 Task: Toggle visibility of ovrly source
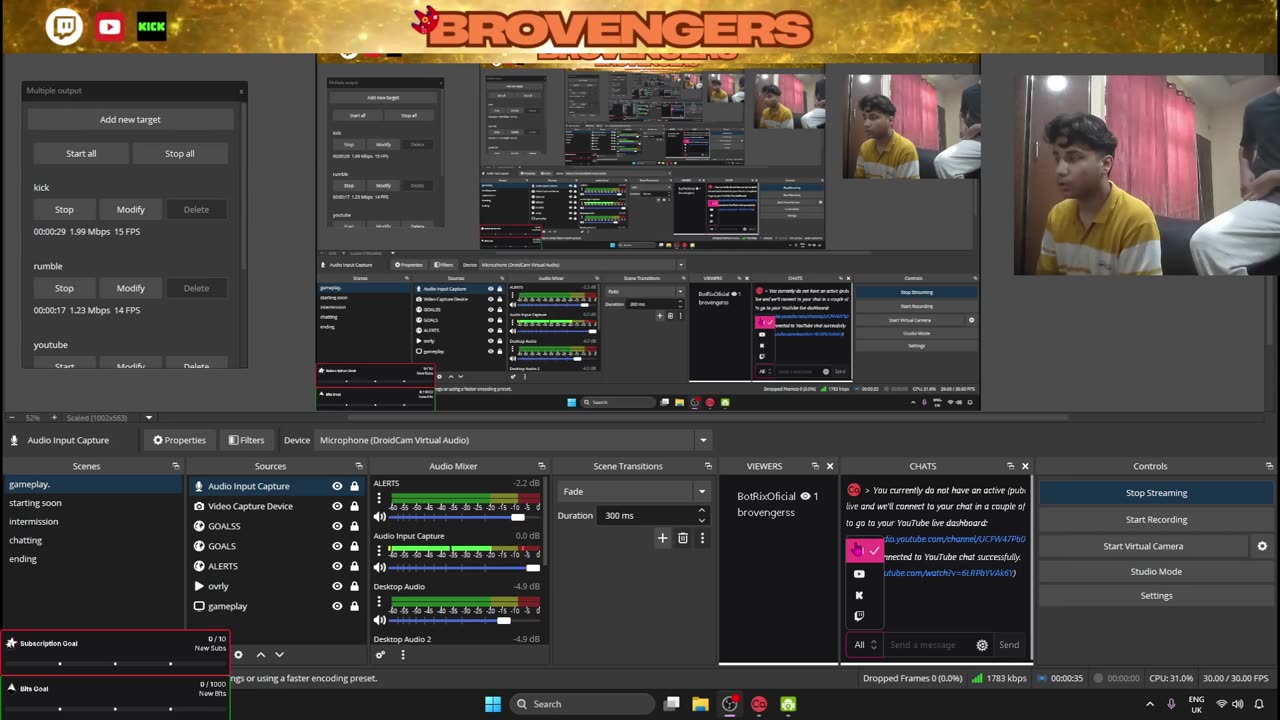(337, 586)
